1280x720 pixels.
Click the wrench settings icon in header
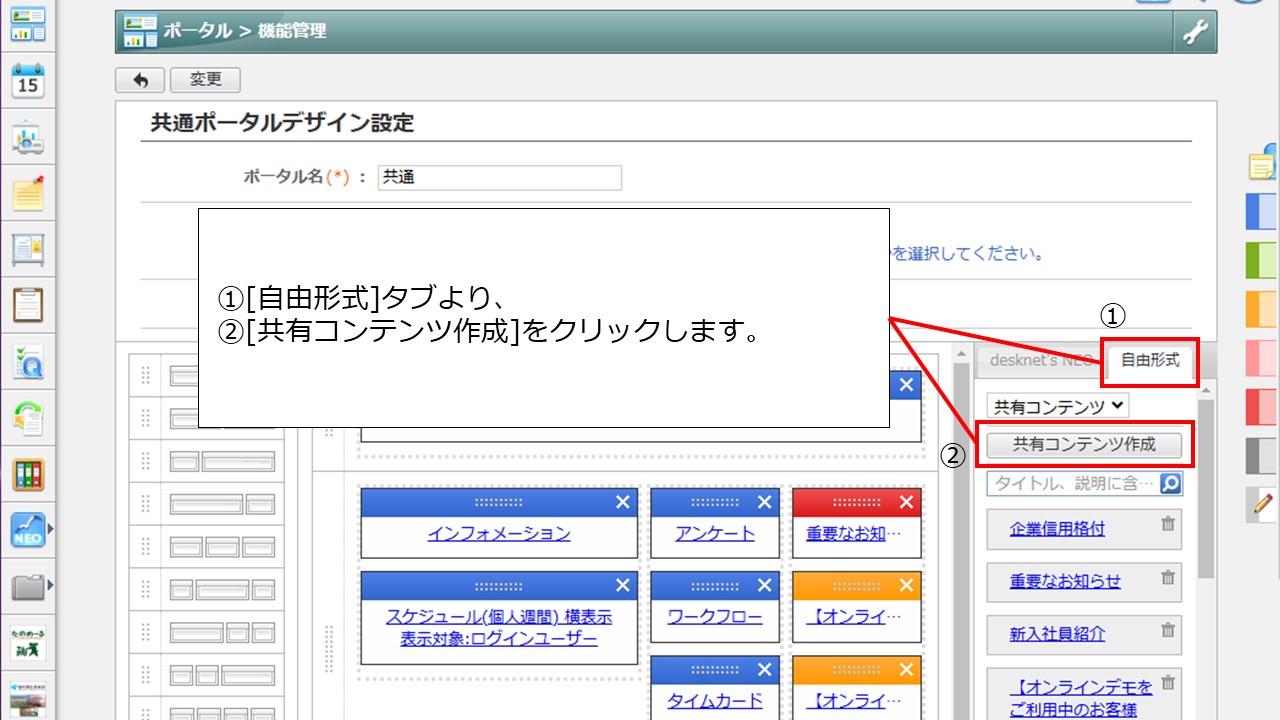tap(1195, 32)
